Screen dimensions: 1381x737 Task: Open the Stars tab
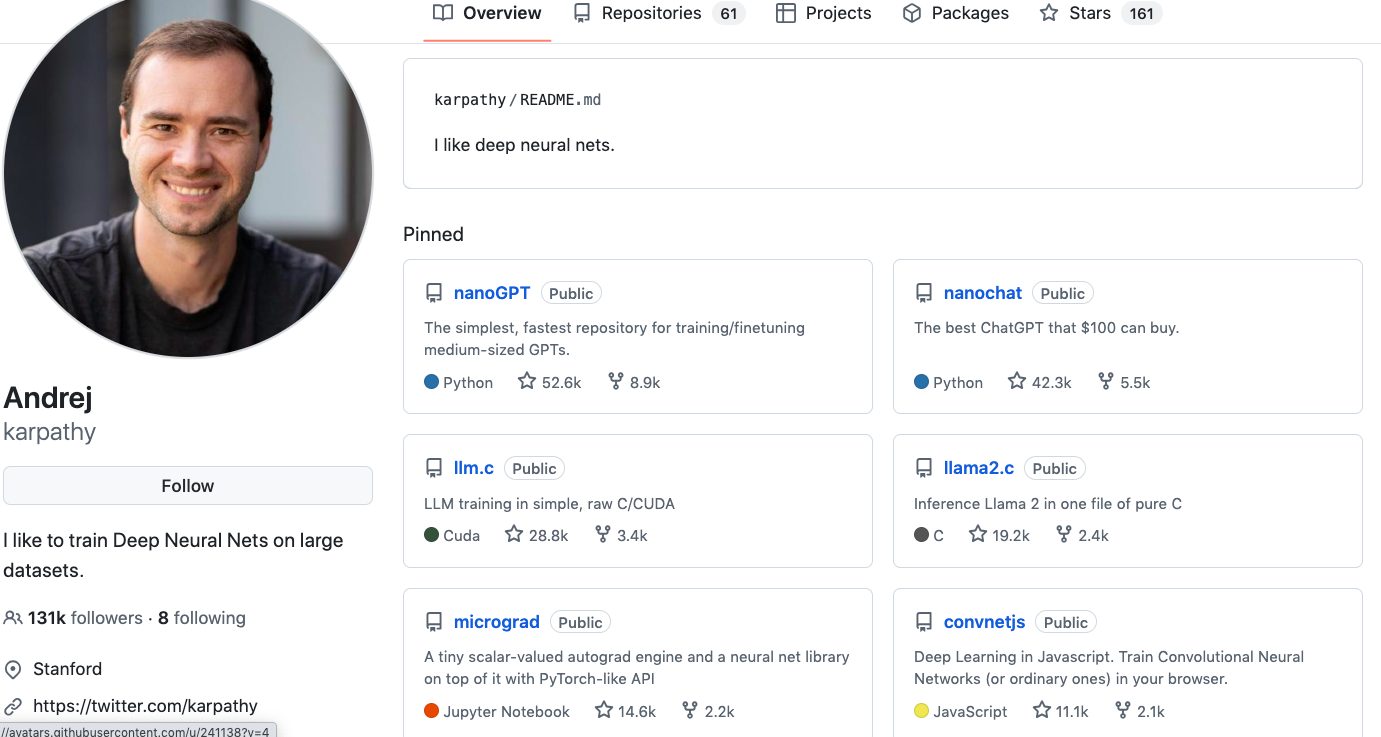pyautogui.click(x=1089, y=13)
